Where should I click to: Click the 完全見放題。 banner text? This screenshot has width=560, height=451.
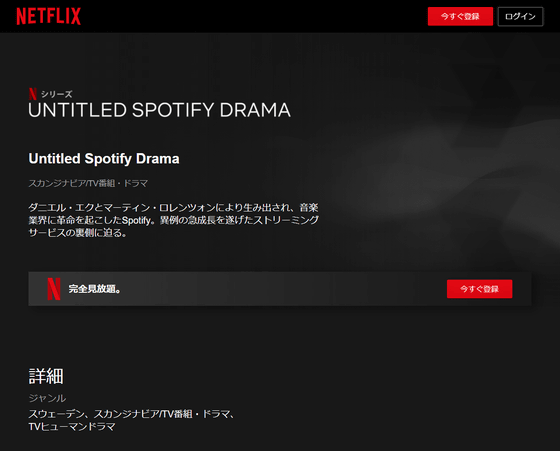click(95, 289)
